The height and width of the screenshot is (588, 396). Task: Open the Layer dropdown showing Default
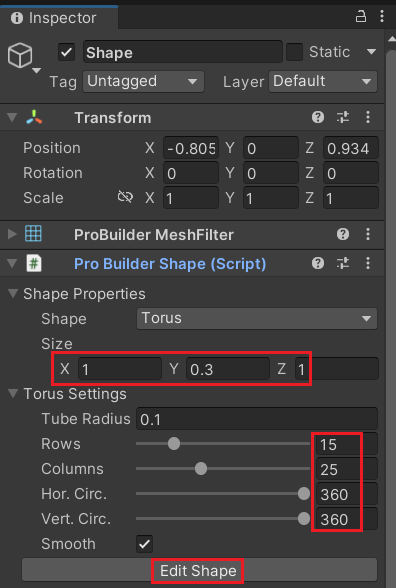click(323, 81)
